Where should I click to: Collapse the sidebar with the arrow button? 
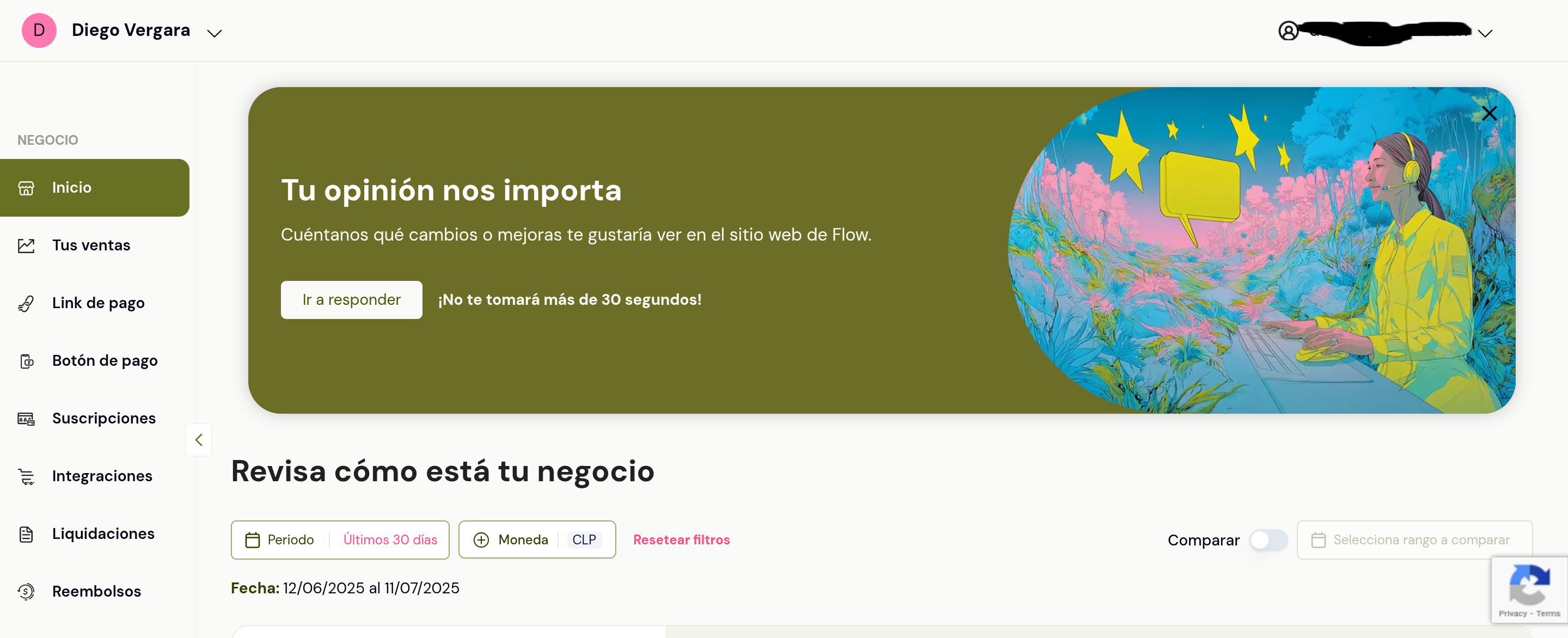(x=198, y=439)
